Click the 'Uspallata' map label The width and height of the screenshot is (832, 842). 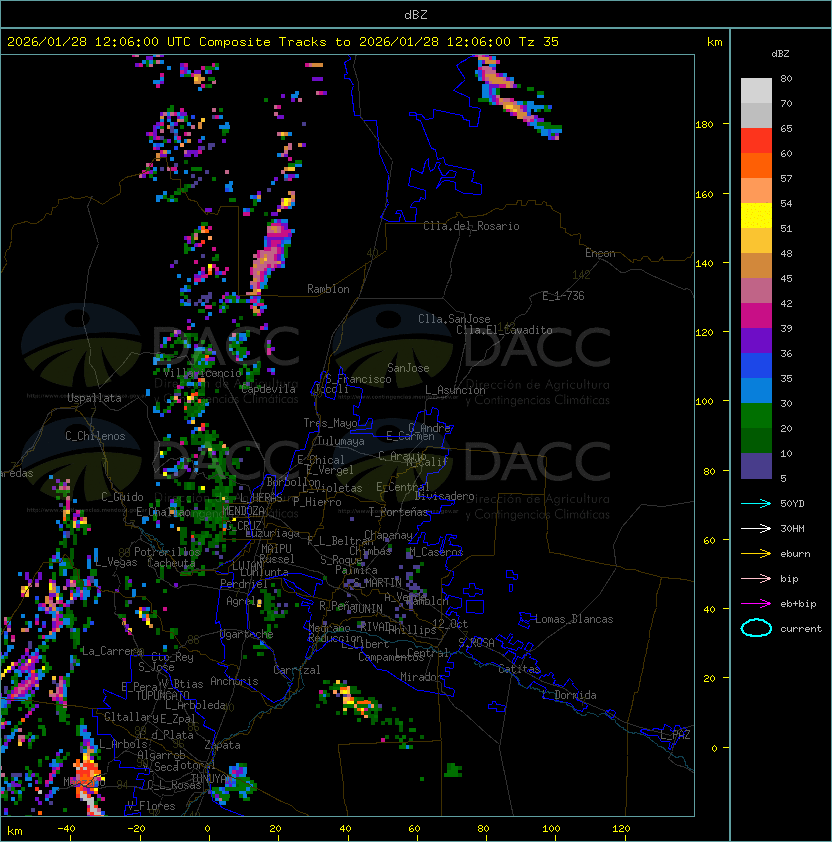[x=94, y=398]
